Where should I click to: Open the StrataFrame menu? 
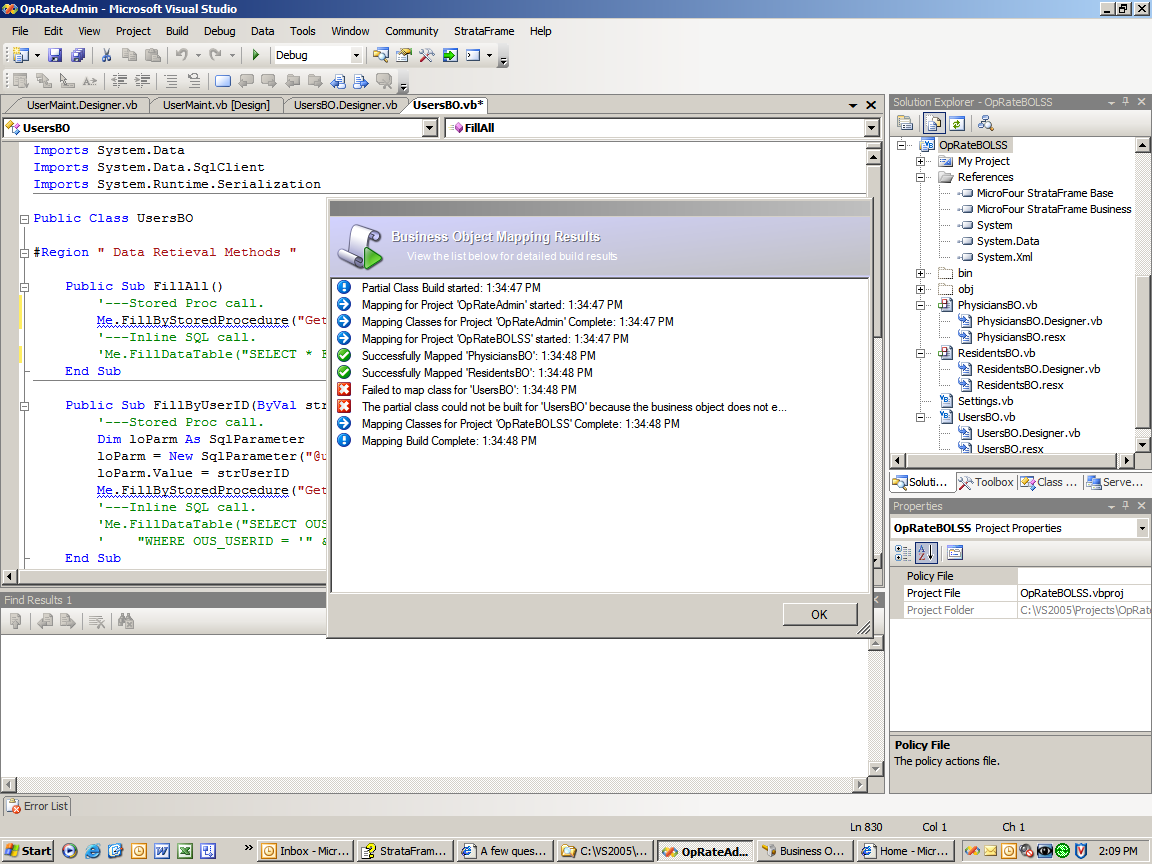pyautogui.click(x=483, y=31)
